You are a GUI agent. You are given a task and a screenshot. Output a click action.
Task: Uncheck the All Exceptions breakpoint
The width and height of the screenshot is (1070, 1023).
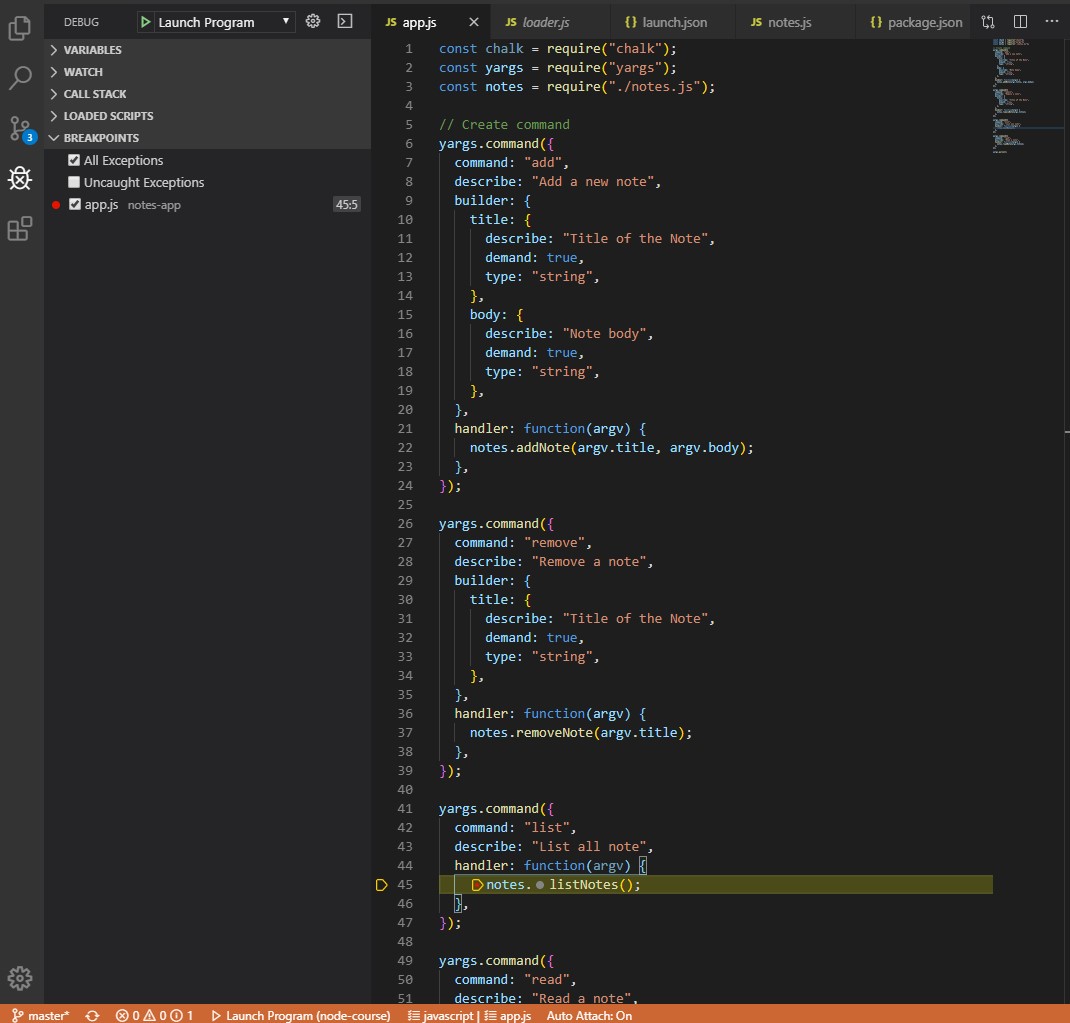click(74, 160)
